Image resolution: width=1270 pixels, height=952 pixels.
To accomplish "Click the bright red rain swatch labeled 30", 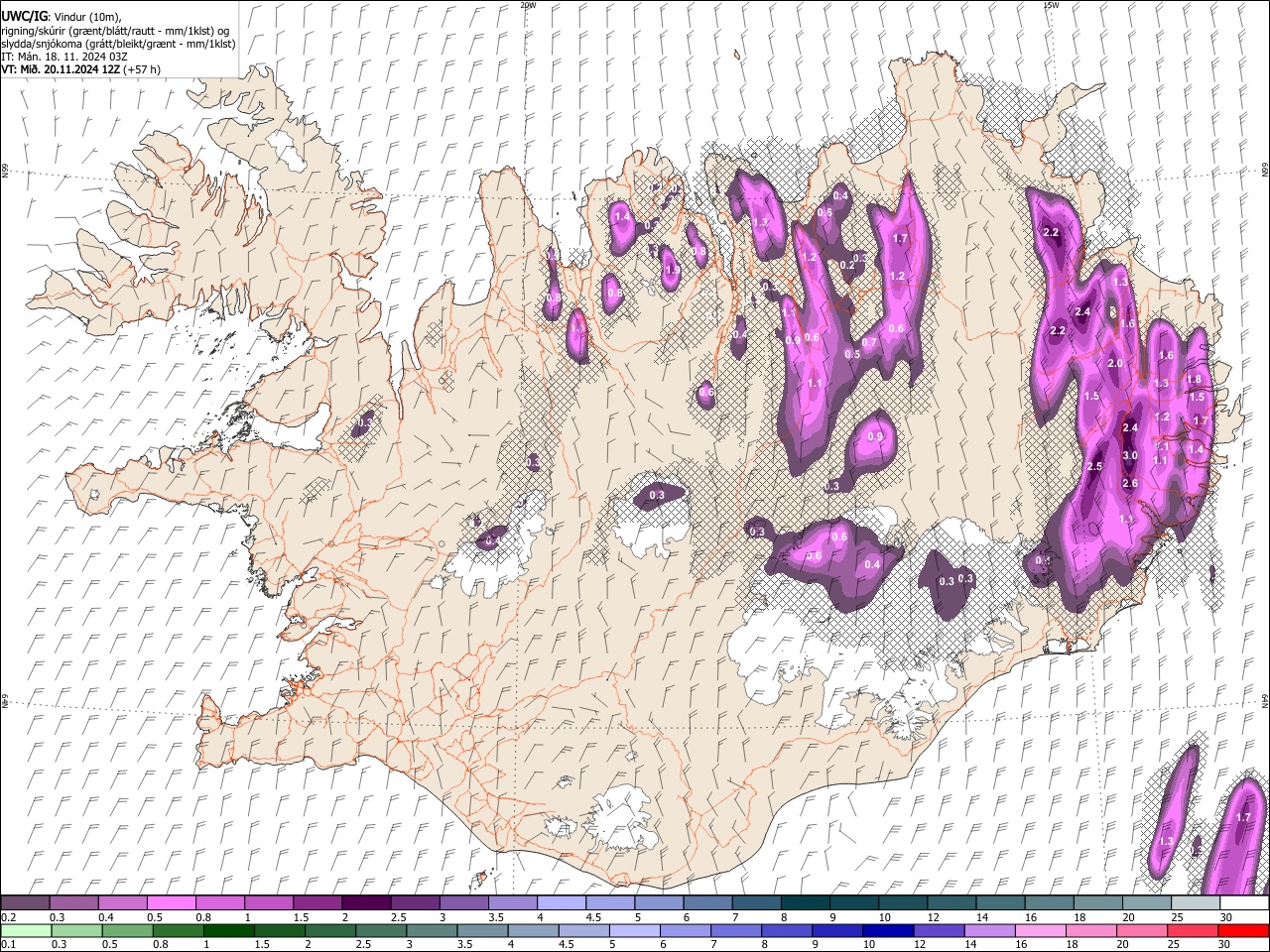I will (1242, 930).
